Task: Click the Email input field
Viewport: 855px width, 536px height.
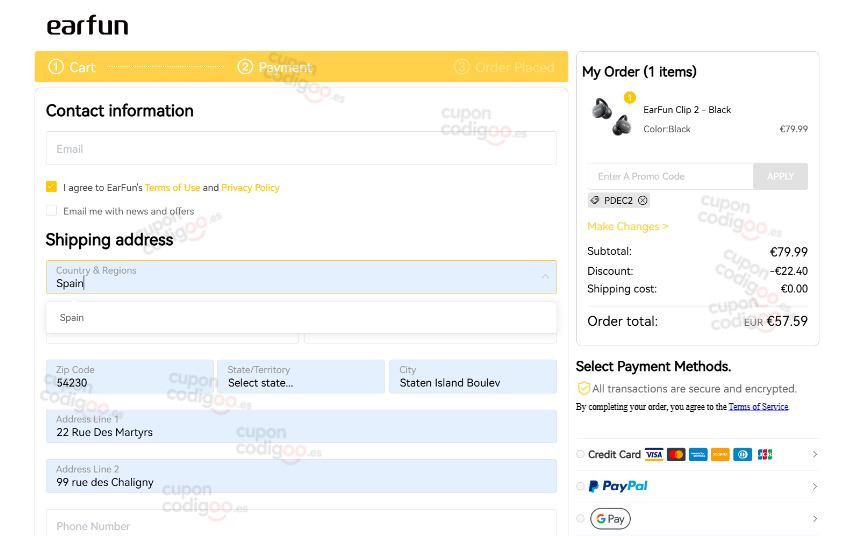Action: (x=301, y=148)
